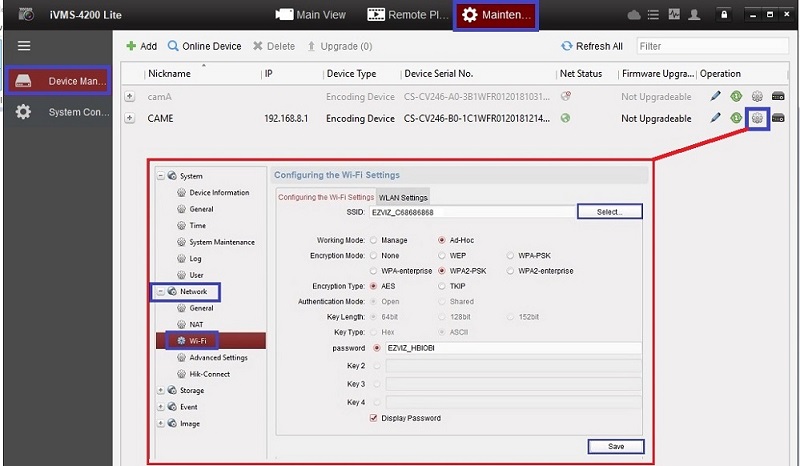
Task: Expand the Event tree node
Action: (160, 407)
